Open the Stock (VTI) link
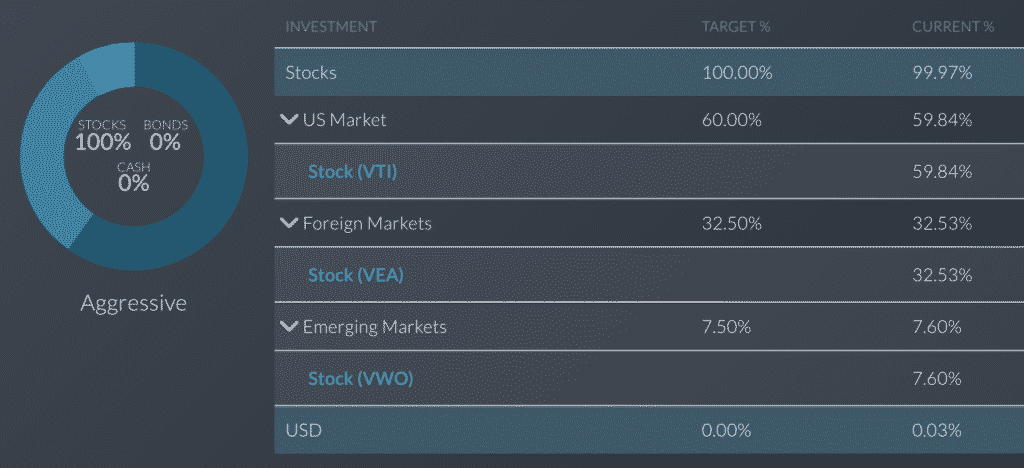Screen dimensions: 1024x468 (353, 172)
